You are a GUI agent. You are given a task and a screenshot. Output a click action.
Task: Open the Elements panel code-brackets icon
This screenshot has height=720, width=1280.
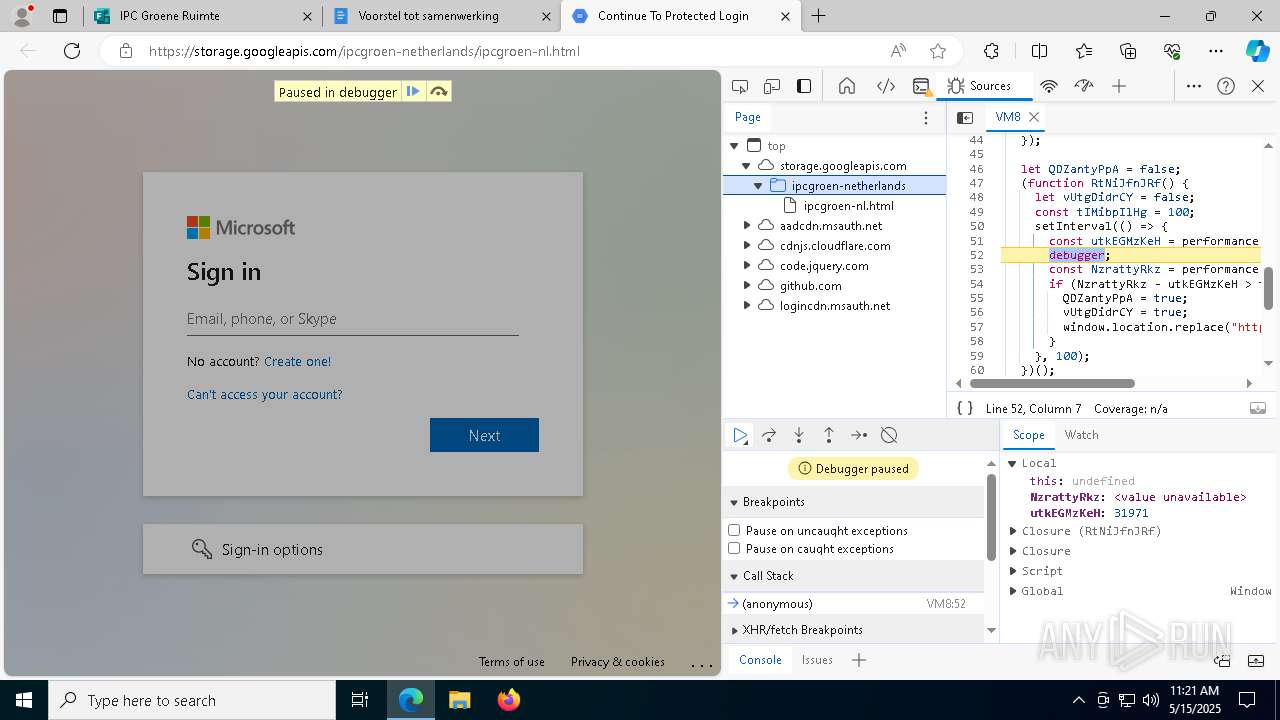click(x=885, y=86)
